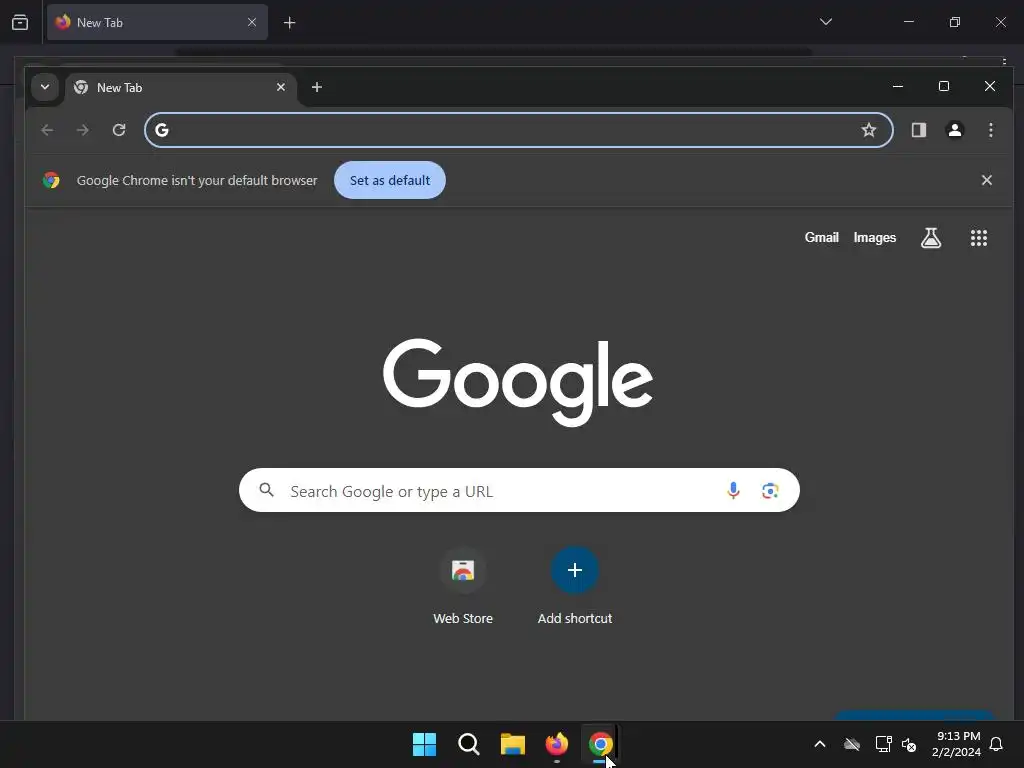Click Chrome icon in taskbar
1024x768 pixels.
tap(600, 744)
